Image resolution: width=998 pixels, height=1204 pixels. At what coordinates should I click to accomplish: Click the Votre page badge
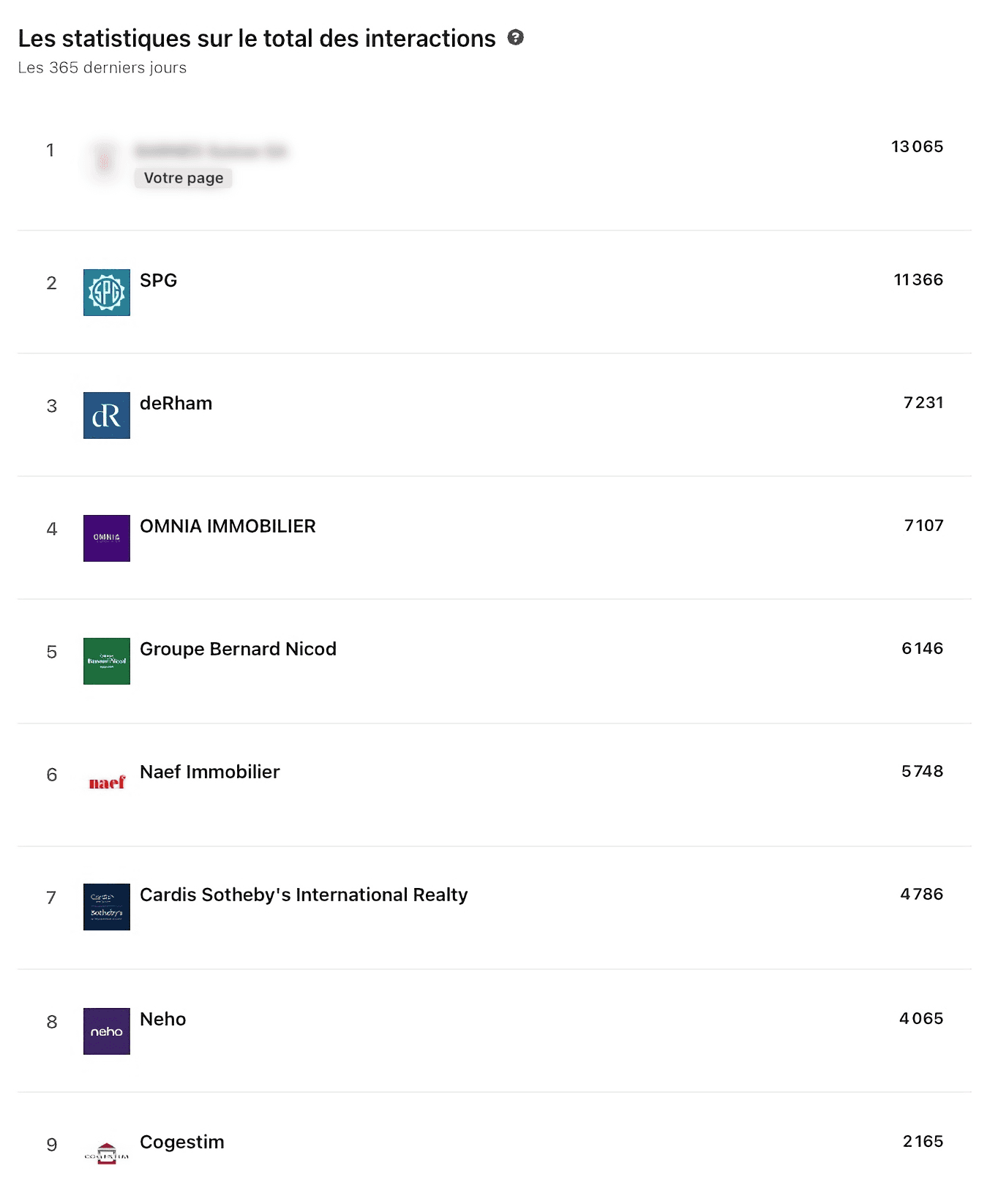pos(184,178)
